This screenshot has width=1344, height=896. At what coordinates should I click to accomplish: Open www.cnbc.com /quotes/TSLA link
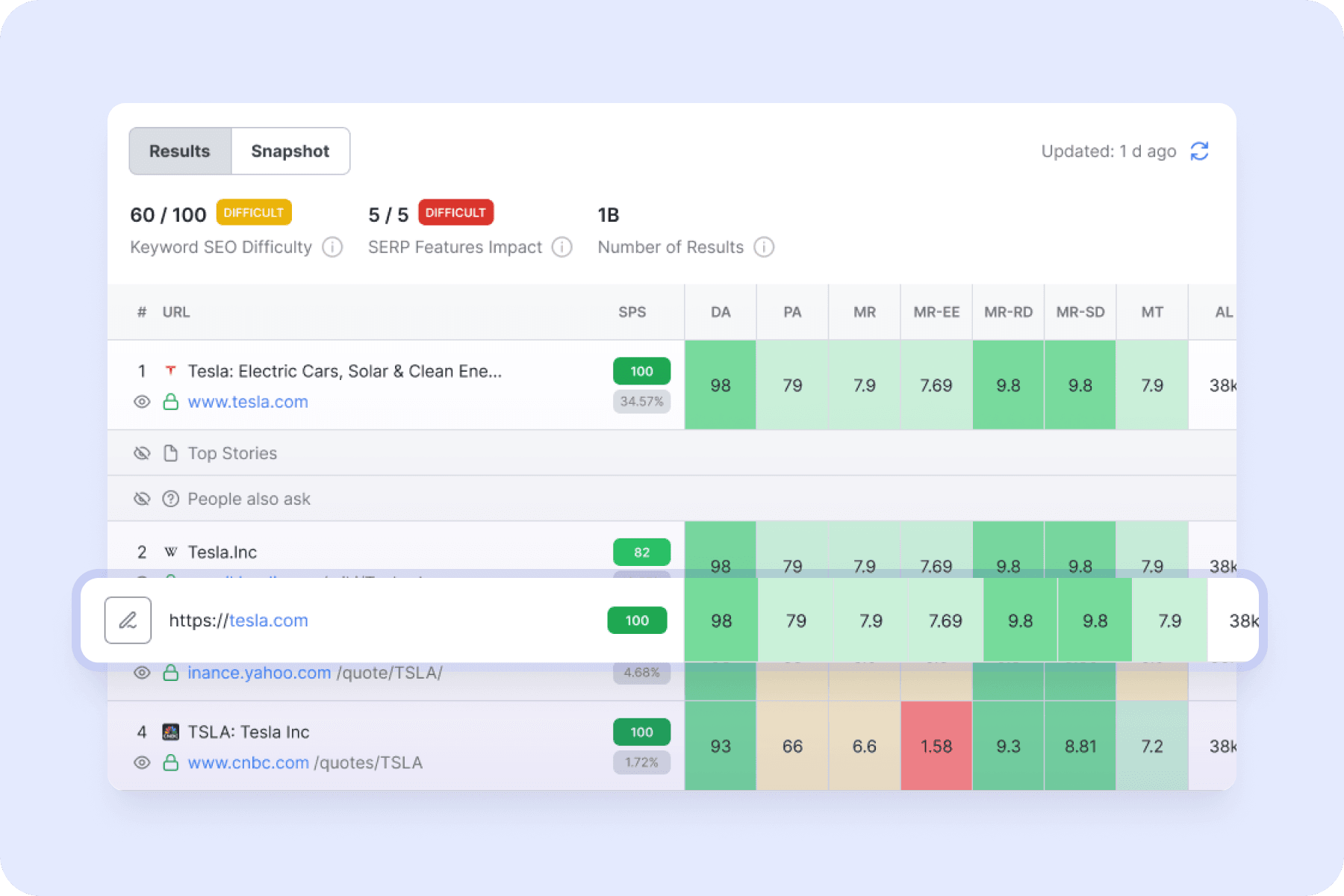[x=305, y=763]
